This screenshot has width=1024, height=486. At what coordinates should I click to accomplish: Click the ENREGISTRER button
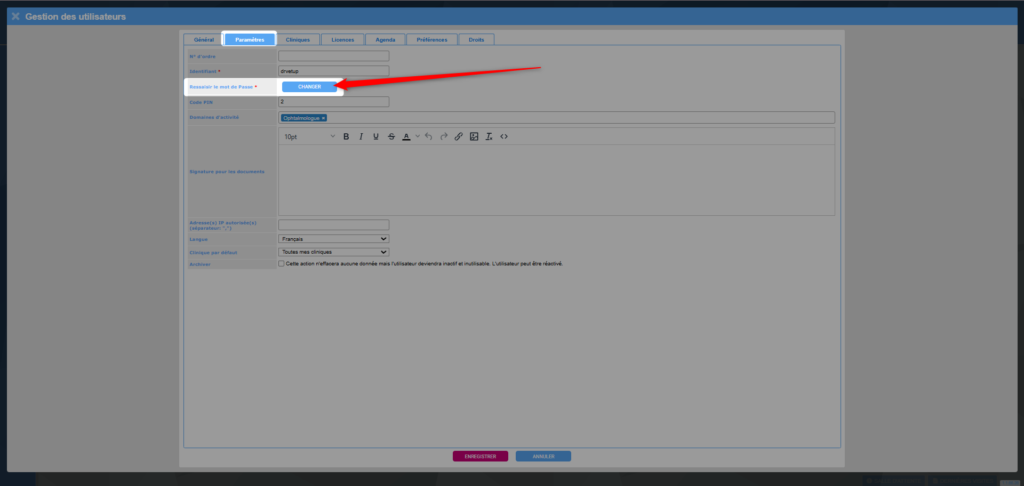(x=480, y=456)
